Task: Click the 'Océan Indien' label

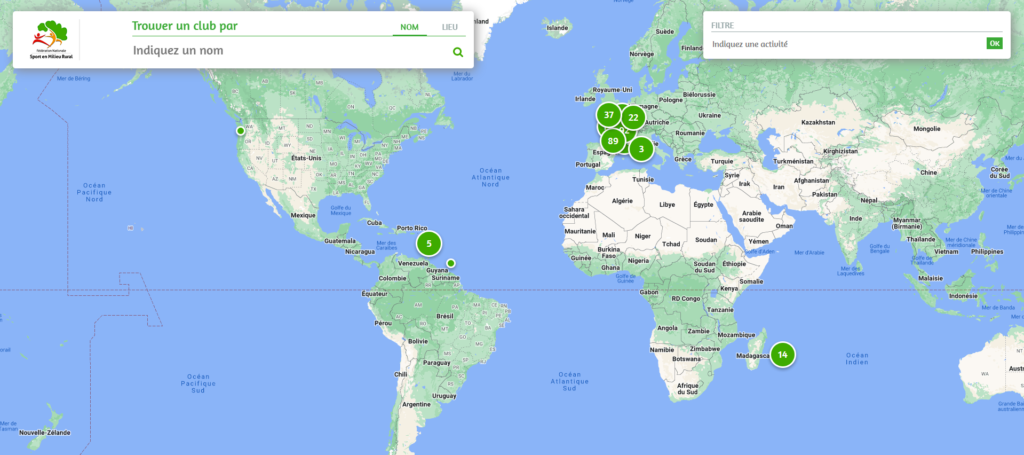Action: point(857,358)
